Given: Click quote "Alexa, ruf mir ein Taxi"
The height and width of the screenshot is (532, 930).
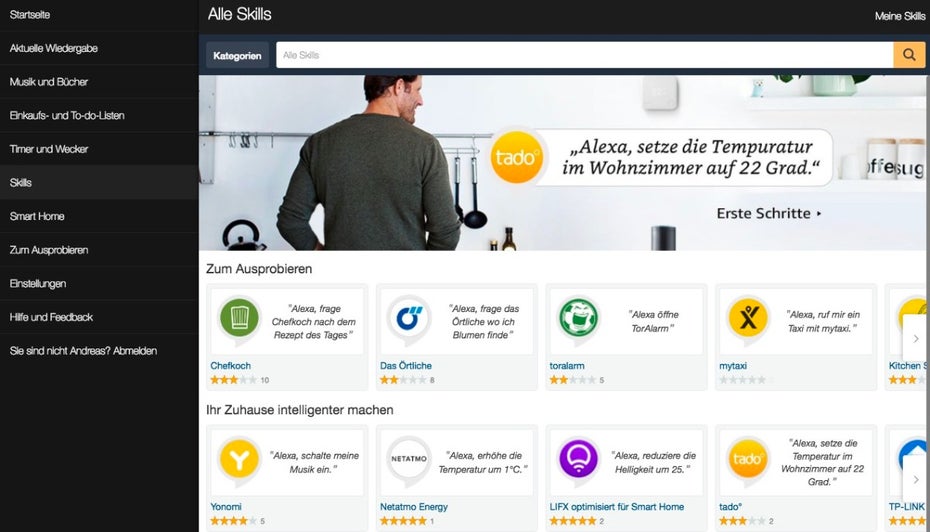Looking at the screenshot, I should [822, 321].
